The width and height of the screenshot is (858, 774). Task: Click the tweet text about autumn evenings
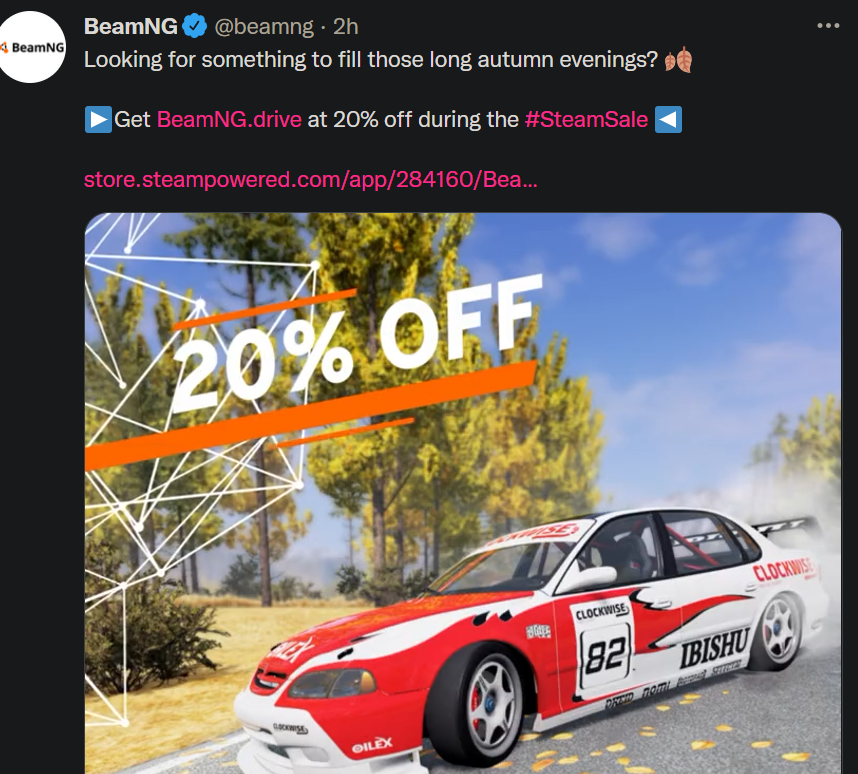[370, 60]
